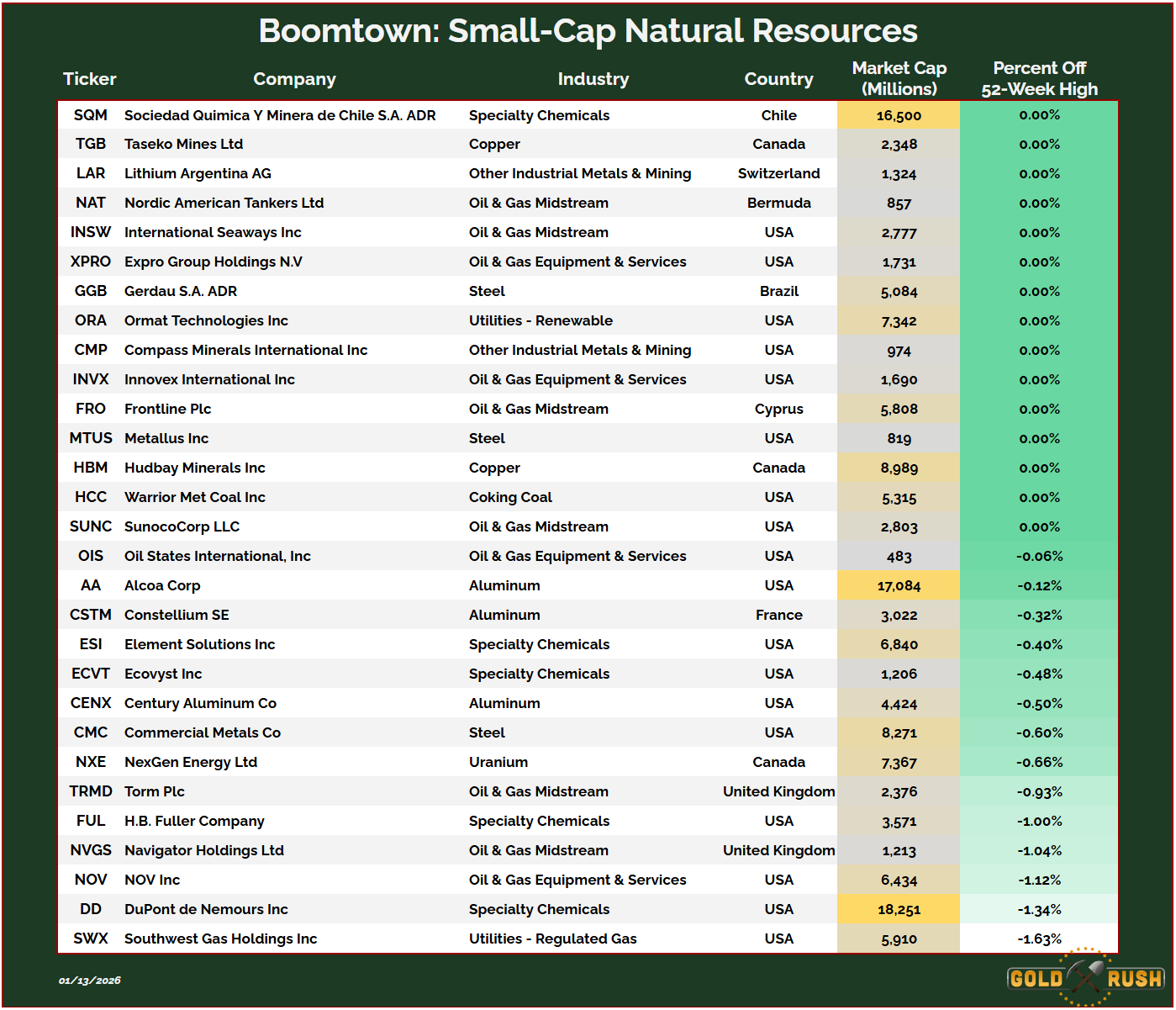1176x1010 pixels.
Task: Select the Cyprus country cell for Frontline
Action: tap(778, 409)
